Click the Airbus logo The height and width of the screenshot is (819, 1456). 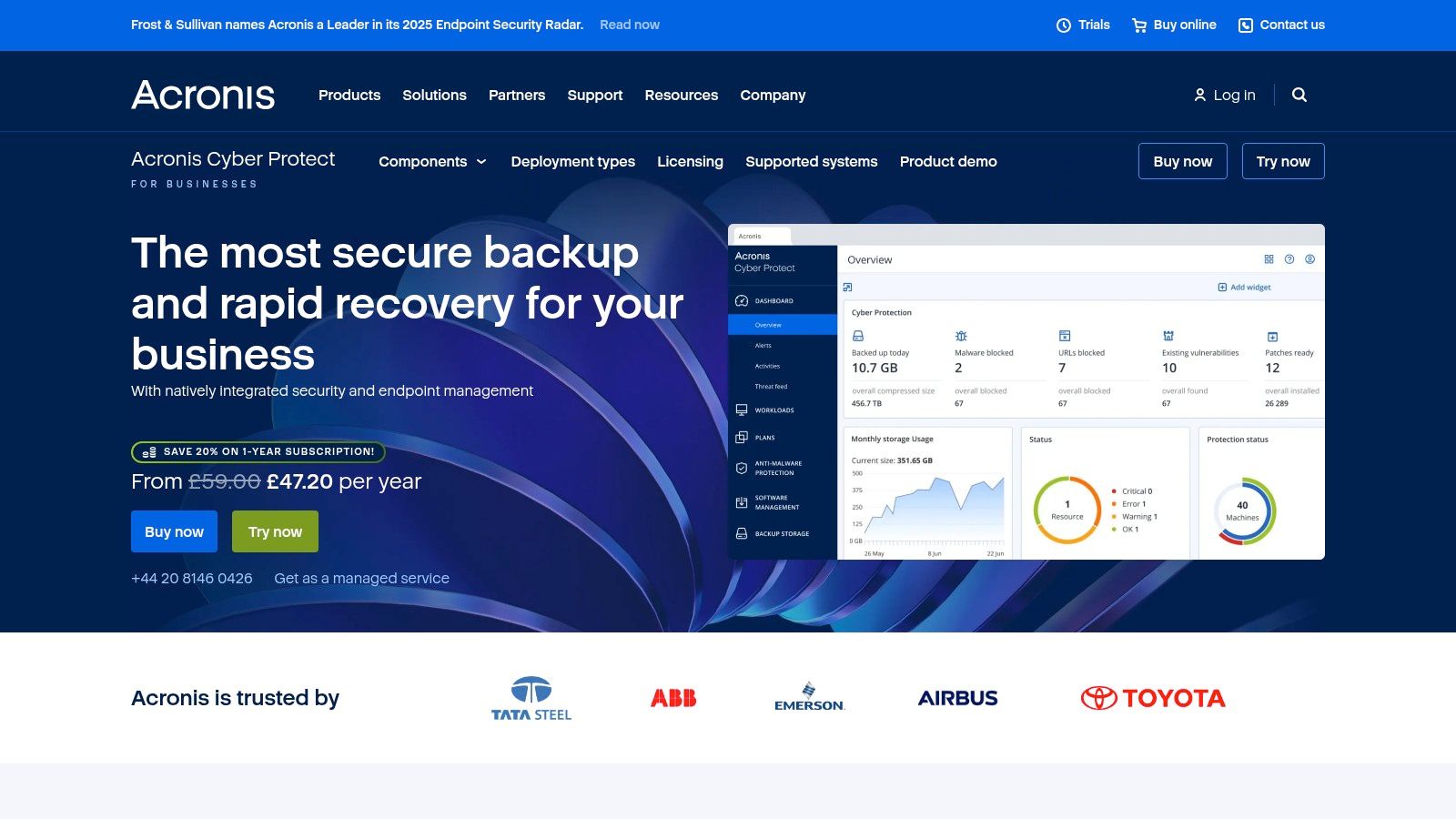click(958, 698)
